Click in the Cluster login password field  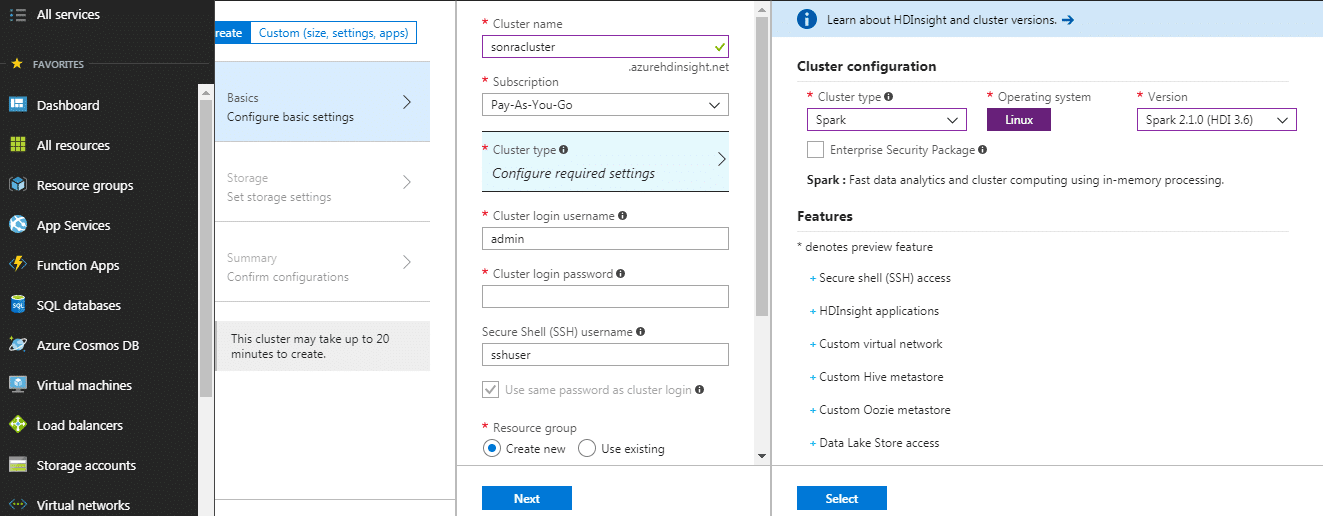pyautogui.click(x=605, y=296)
